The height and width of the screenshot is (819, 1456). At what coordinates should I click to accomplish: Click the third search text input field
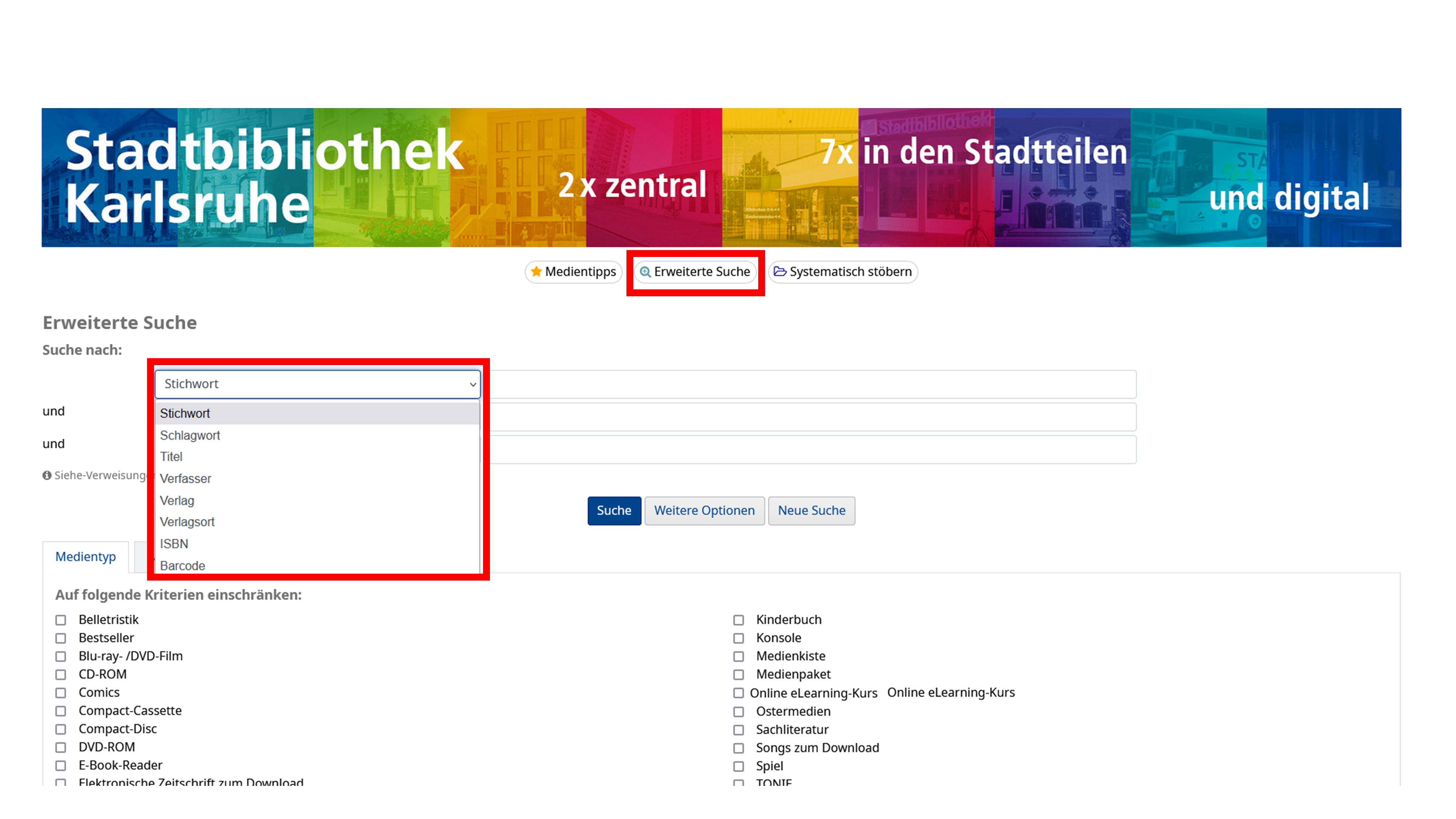[x=813, y=449]
